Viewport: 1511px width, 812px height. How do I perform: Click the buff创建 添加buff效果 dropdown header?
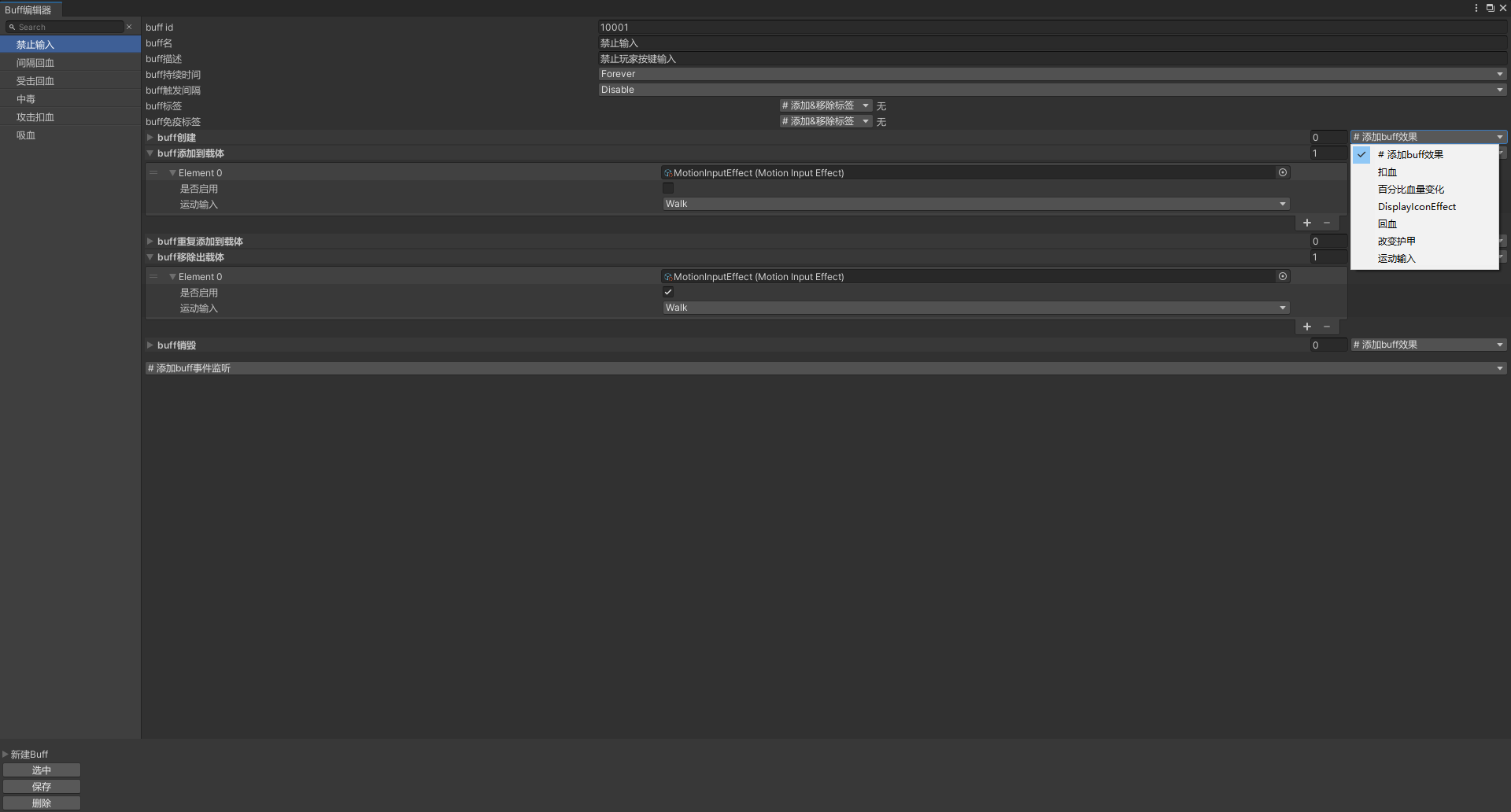click(x=1429, y=137)
